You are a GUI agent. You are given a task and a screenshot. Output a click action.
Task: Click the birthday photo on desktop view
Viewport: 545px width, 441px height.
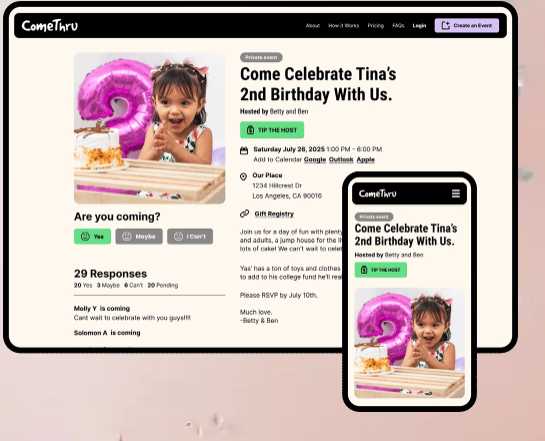tap(149, 128)
